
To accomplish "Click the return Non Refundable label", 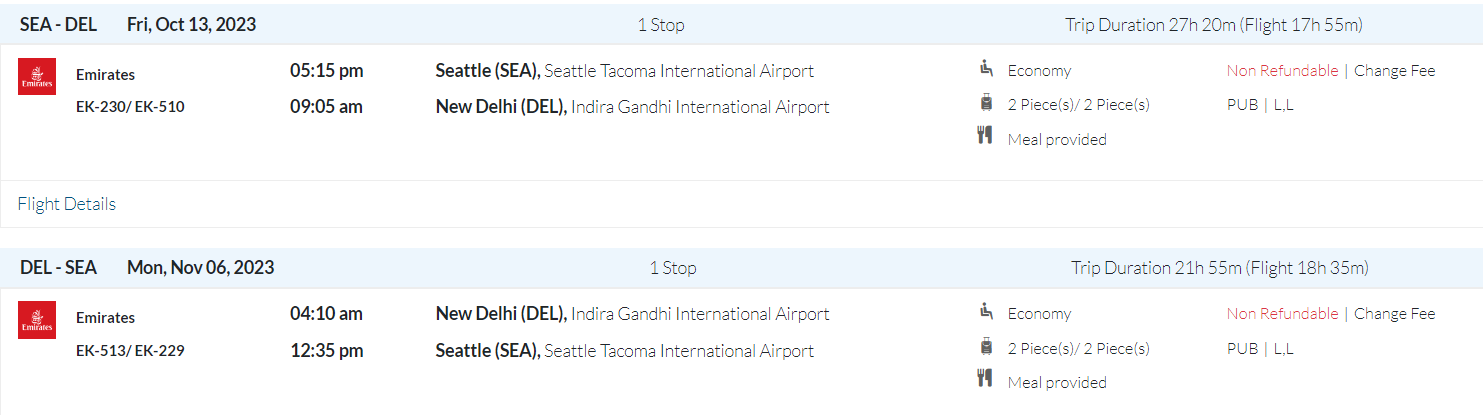I will click(1282, 314).
